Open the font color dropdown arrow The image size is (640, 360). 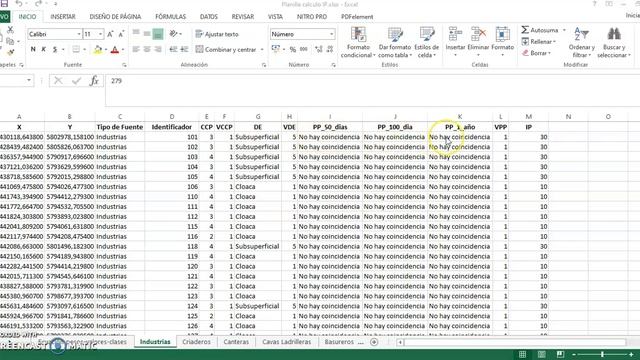[123, 50]
